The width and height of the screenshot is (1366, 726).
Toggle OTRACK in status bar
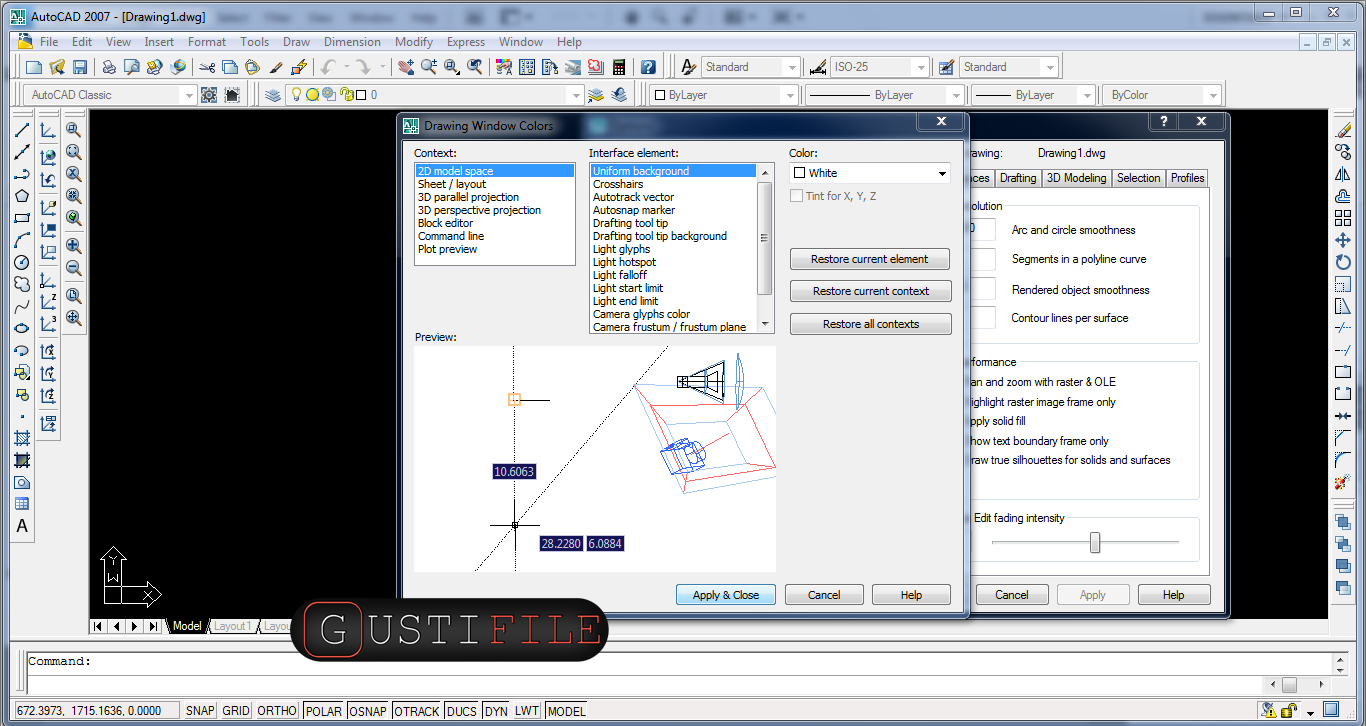click(417, 711)
